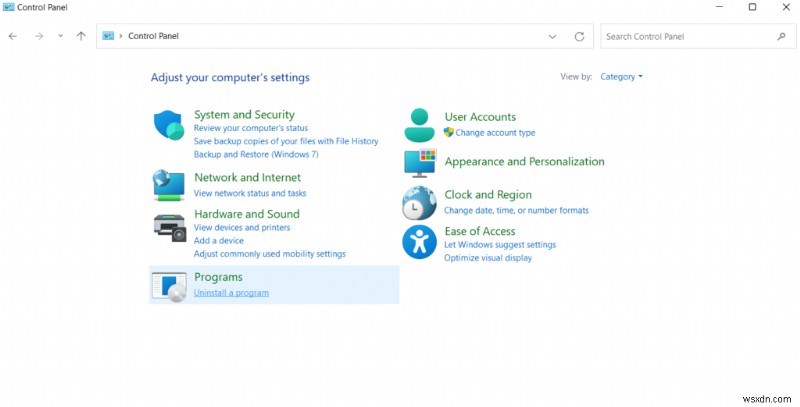Go back with the back arrow
The width and height of the screenshot is (800, 407).
point(13,36)
